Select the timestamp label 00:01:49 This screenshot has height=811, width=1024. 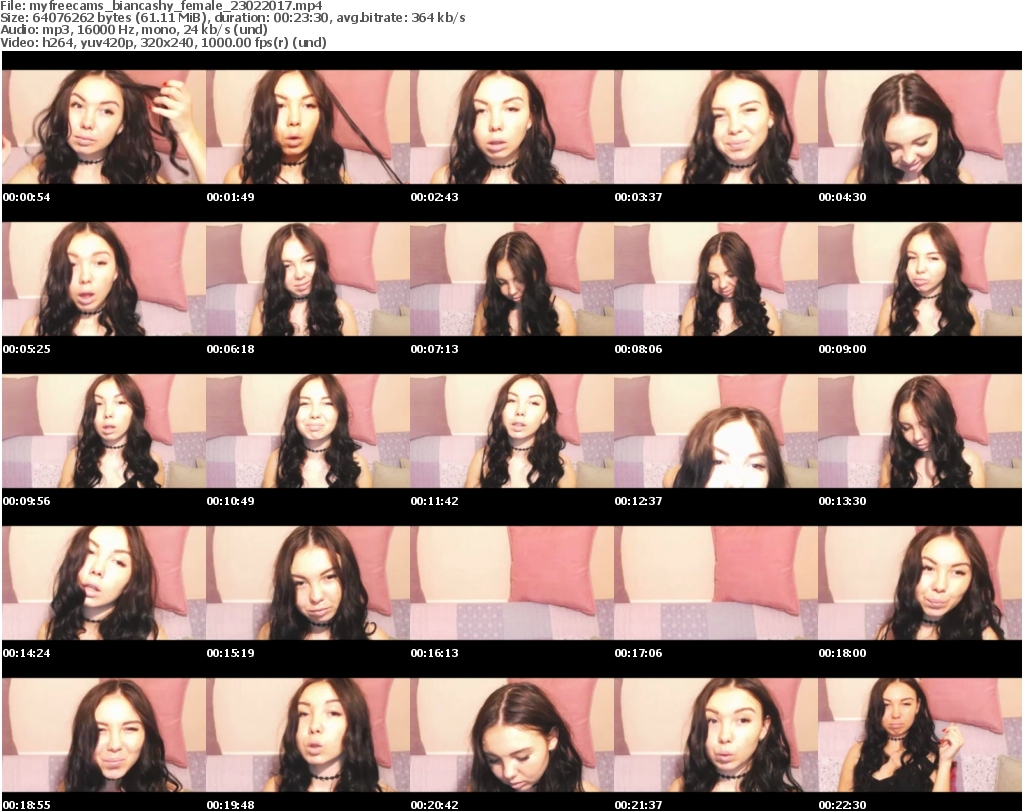coord(231,197)
